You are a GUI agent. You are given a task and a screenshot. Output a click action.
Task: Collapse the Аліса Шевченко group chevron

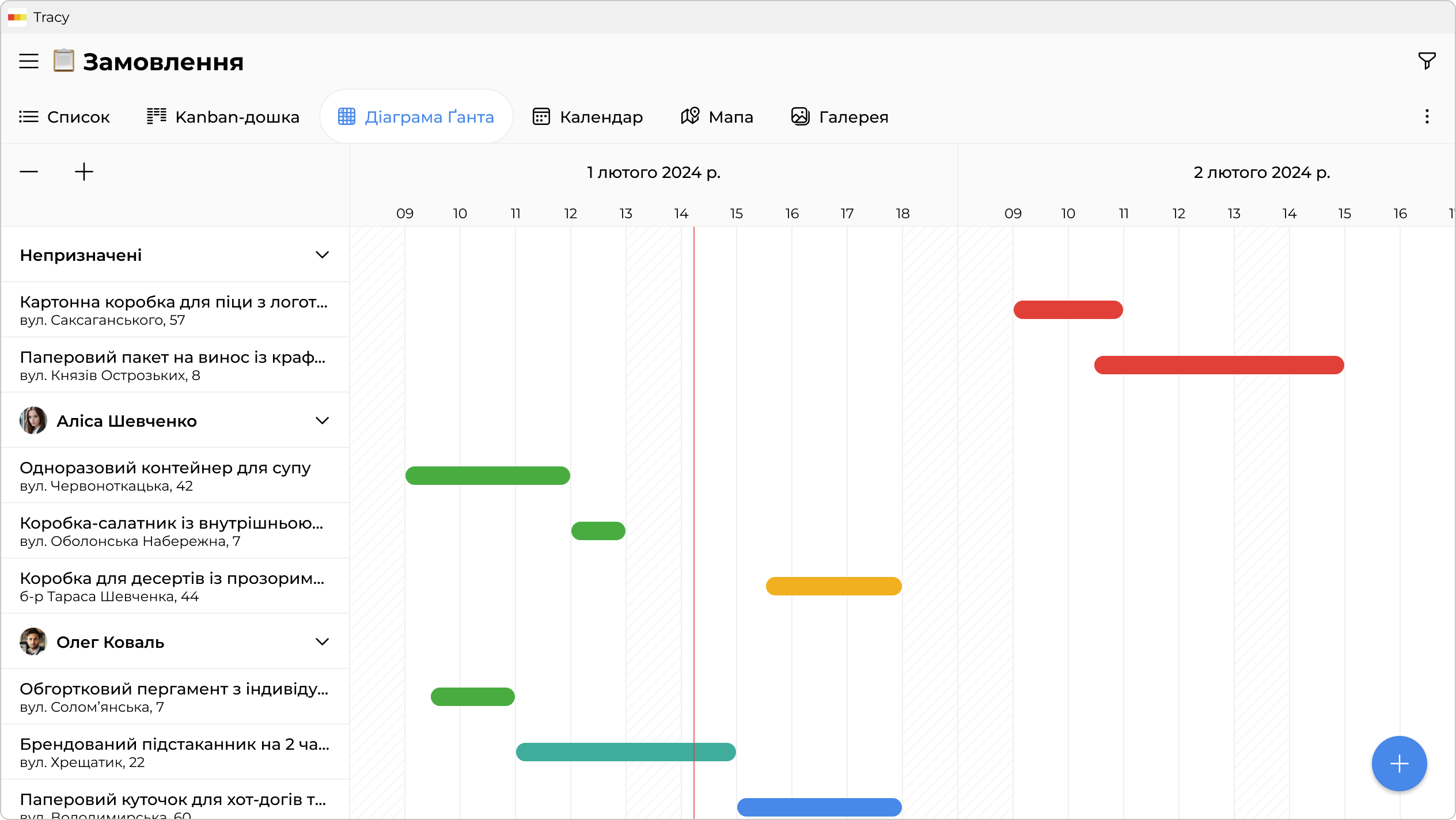click(322, 420)
